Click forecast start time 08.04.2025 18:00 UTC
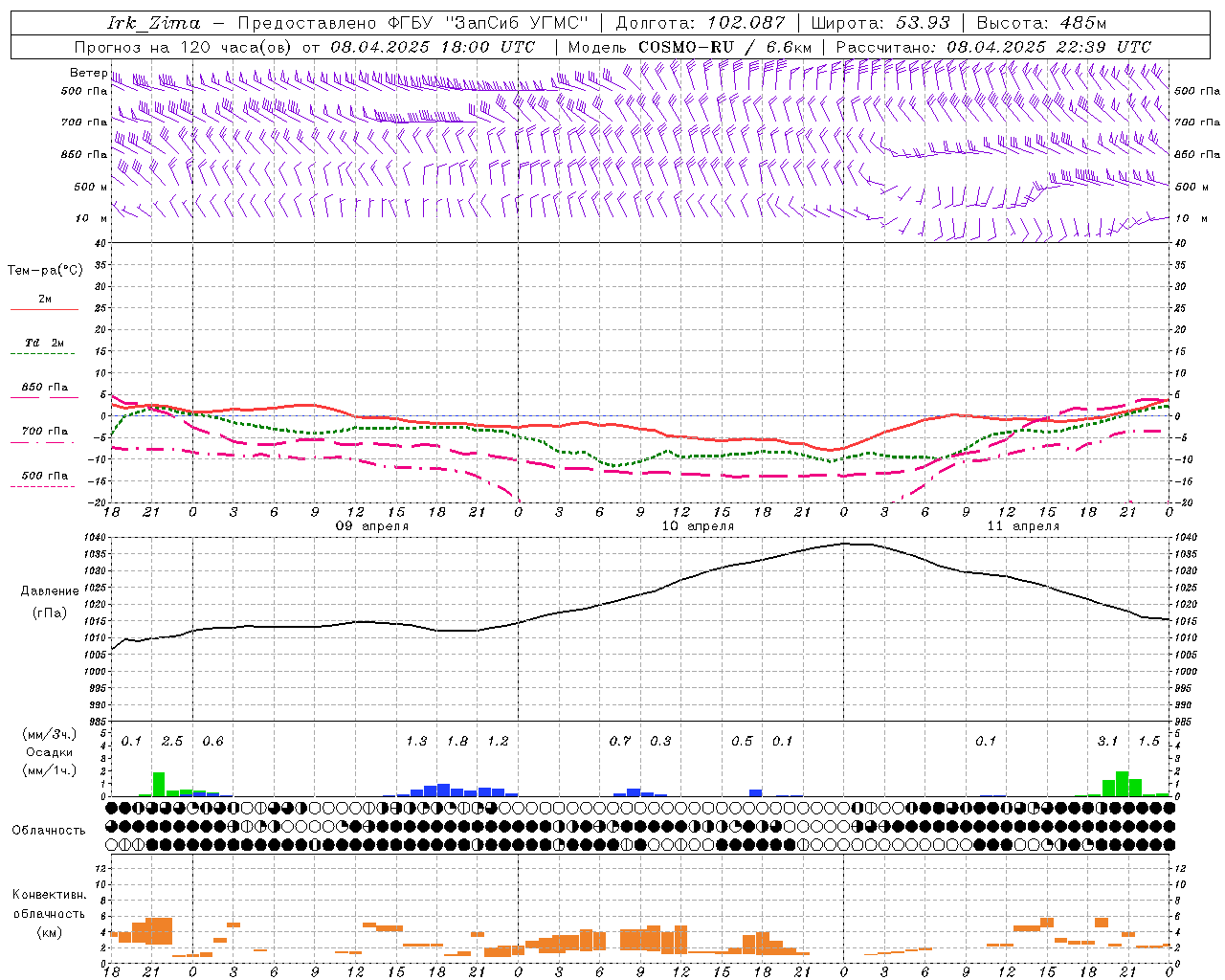Screen dimensions: 1225x980 pos(433,47)
